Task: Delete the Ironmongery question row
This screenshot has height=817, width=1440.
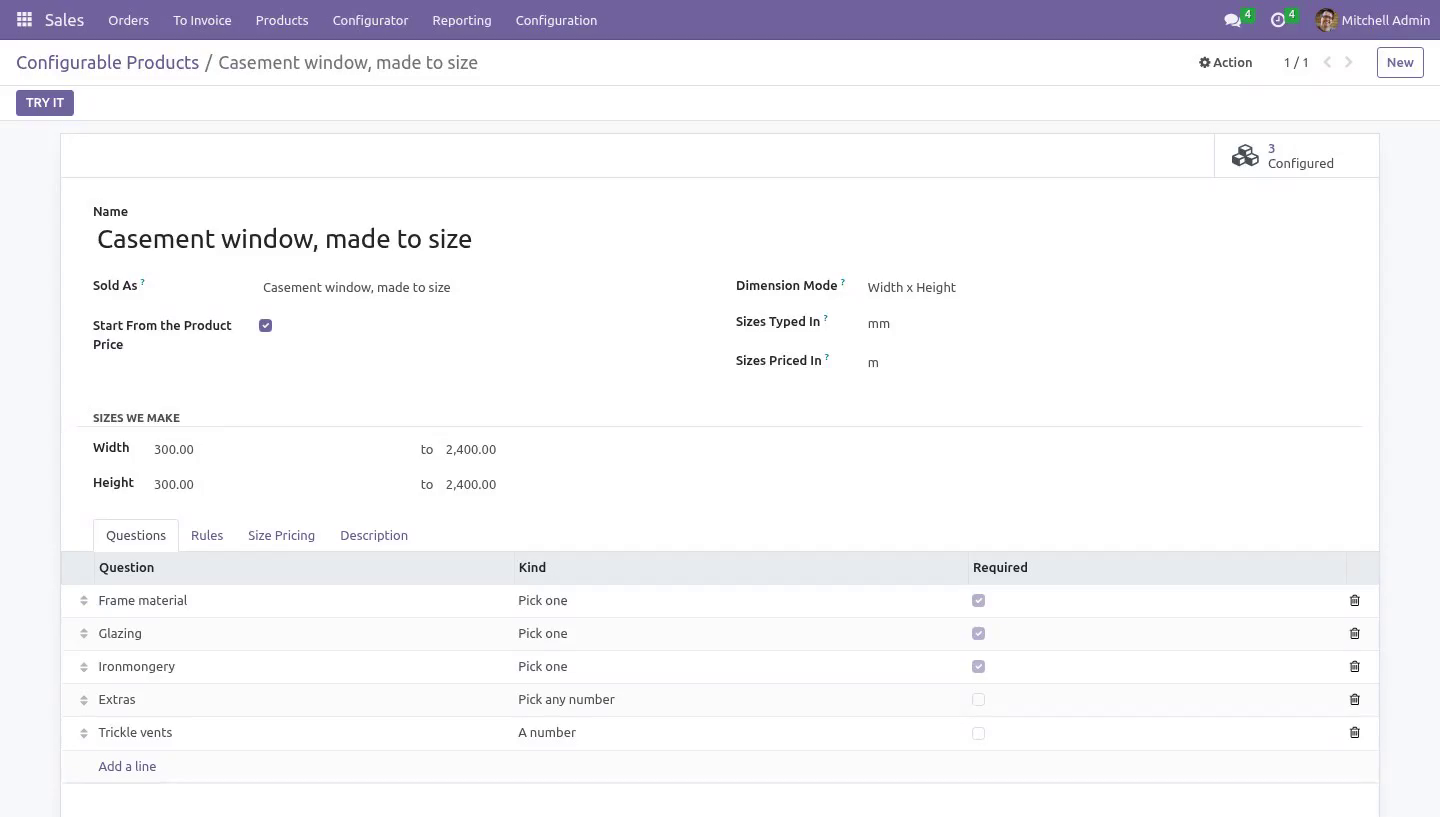Action: coord(1355,667)
